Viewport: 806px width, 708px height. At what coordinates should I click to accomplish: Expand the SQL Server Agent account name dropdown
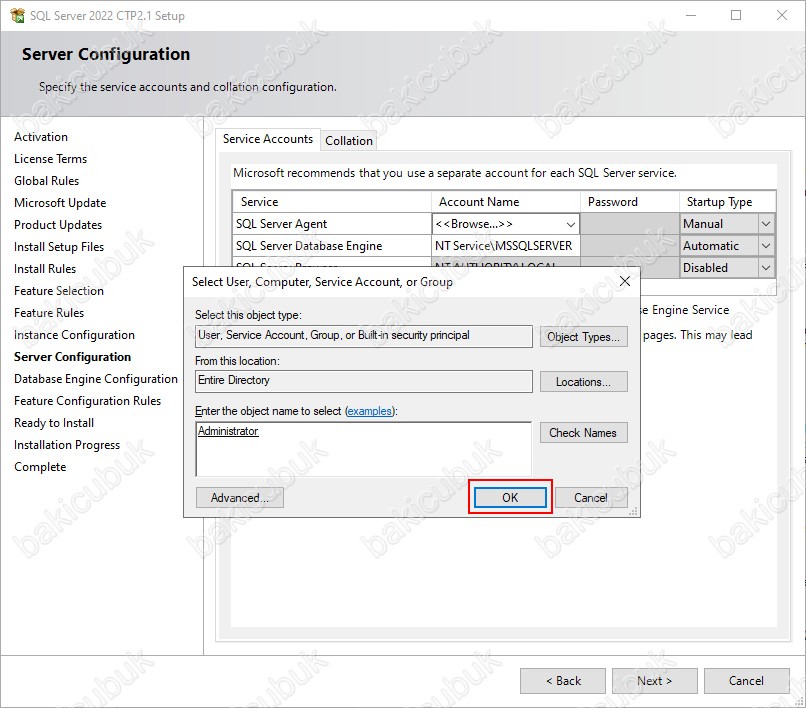[571, 224]
